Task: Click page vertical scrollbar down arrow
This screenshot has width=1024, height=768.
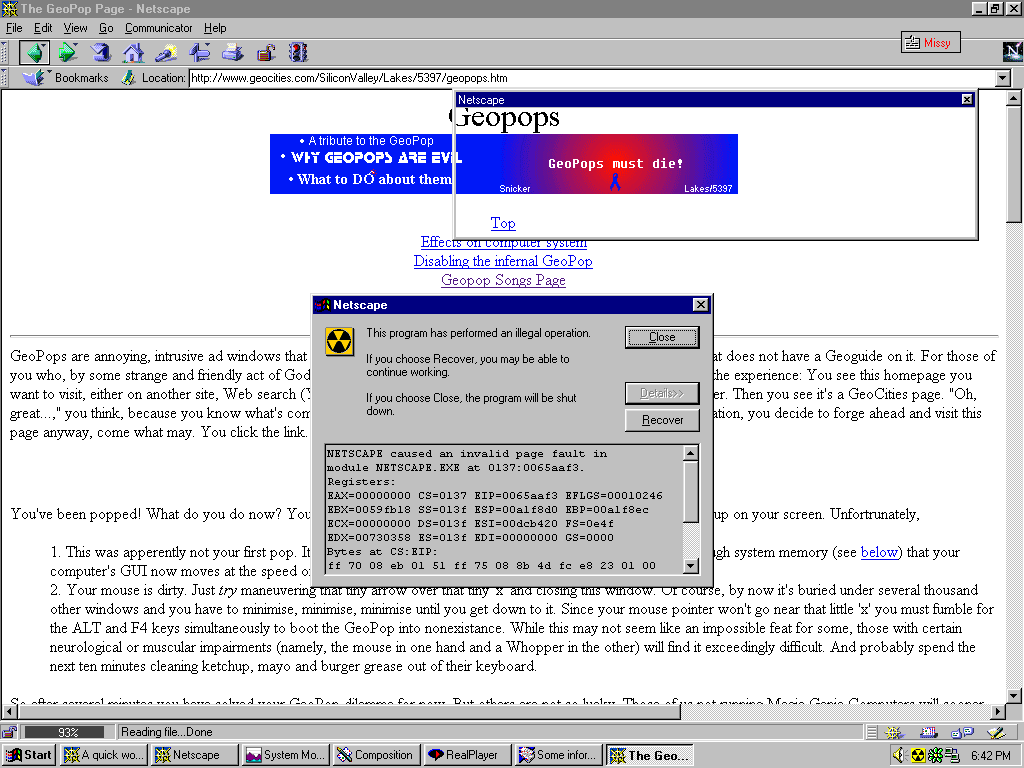Action: point(1014,696)
